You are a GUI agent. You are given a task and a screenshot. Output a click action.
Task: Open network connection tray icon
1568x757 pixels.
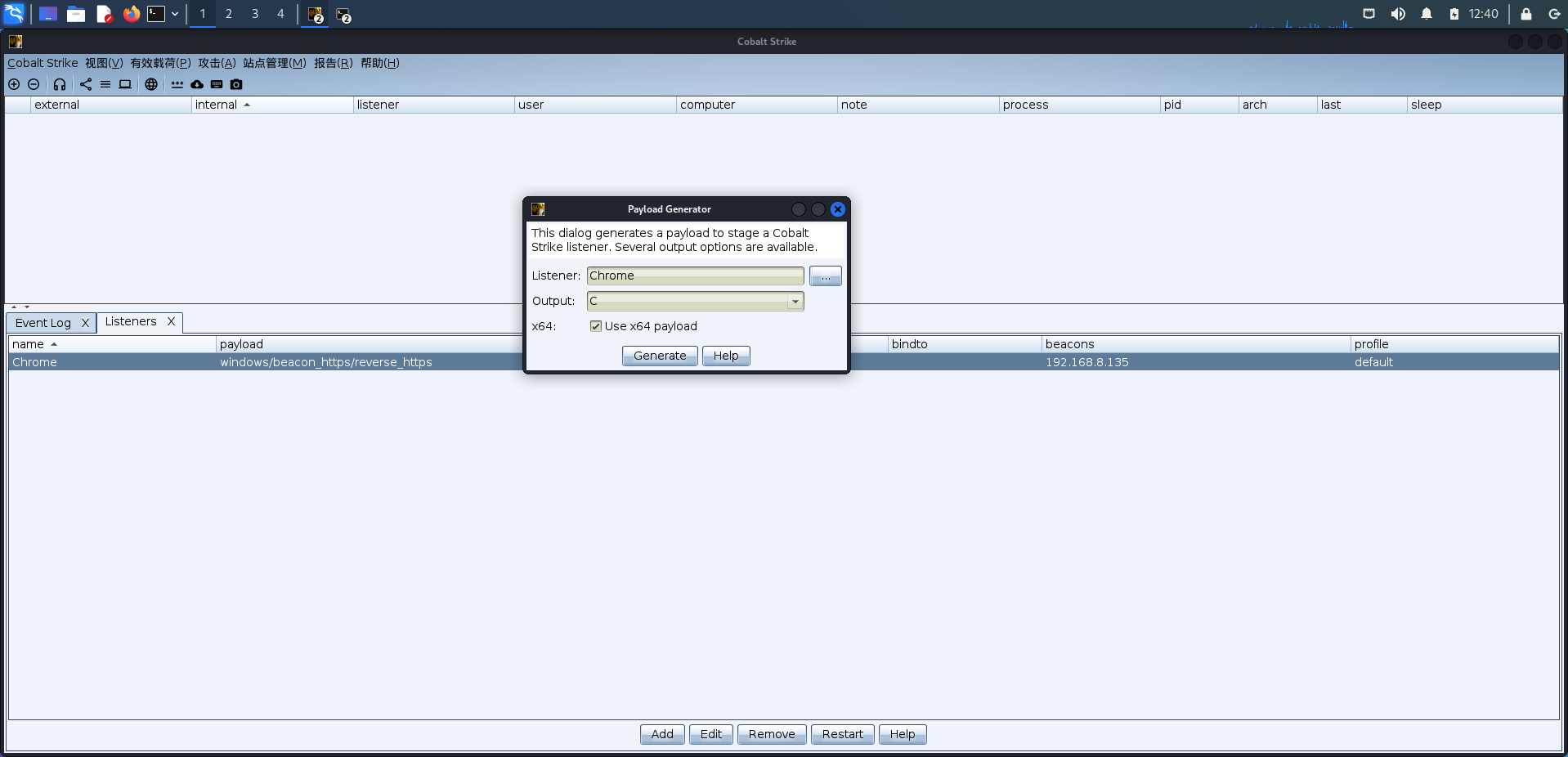pyautogui.click(x=1369, y=14)
